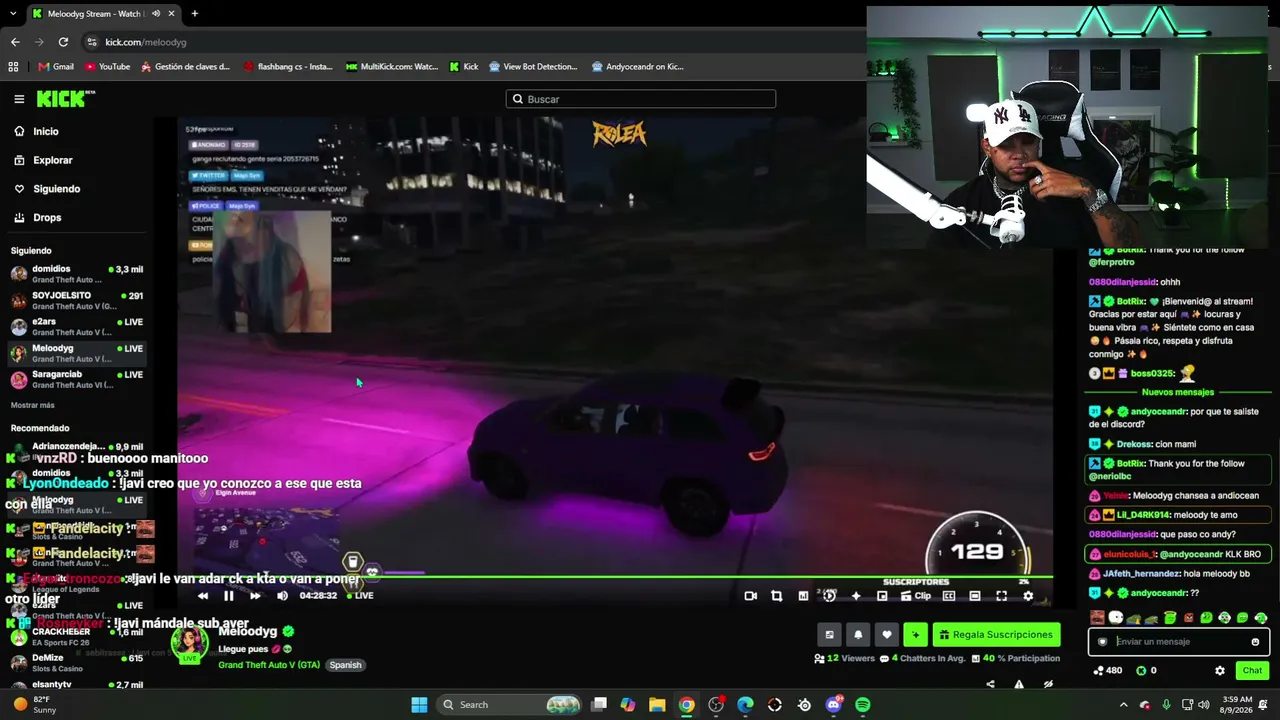
Task: Toggle picture-in-picture mode on the player
Action: [882, 596]
